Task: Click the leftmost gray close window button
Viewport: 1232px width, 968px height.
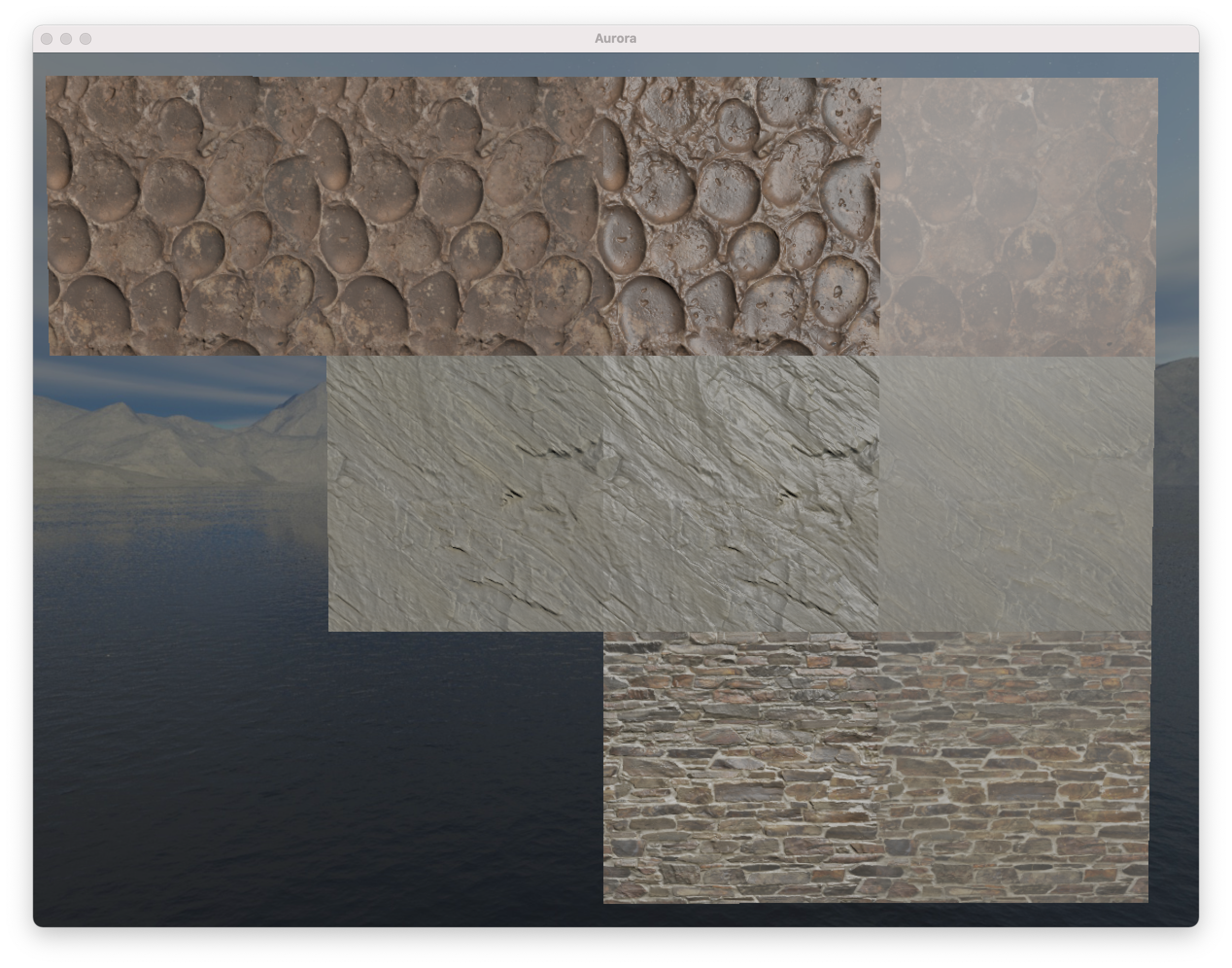Action: click(47, 38)
